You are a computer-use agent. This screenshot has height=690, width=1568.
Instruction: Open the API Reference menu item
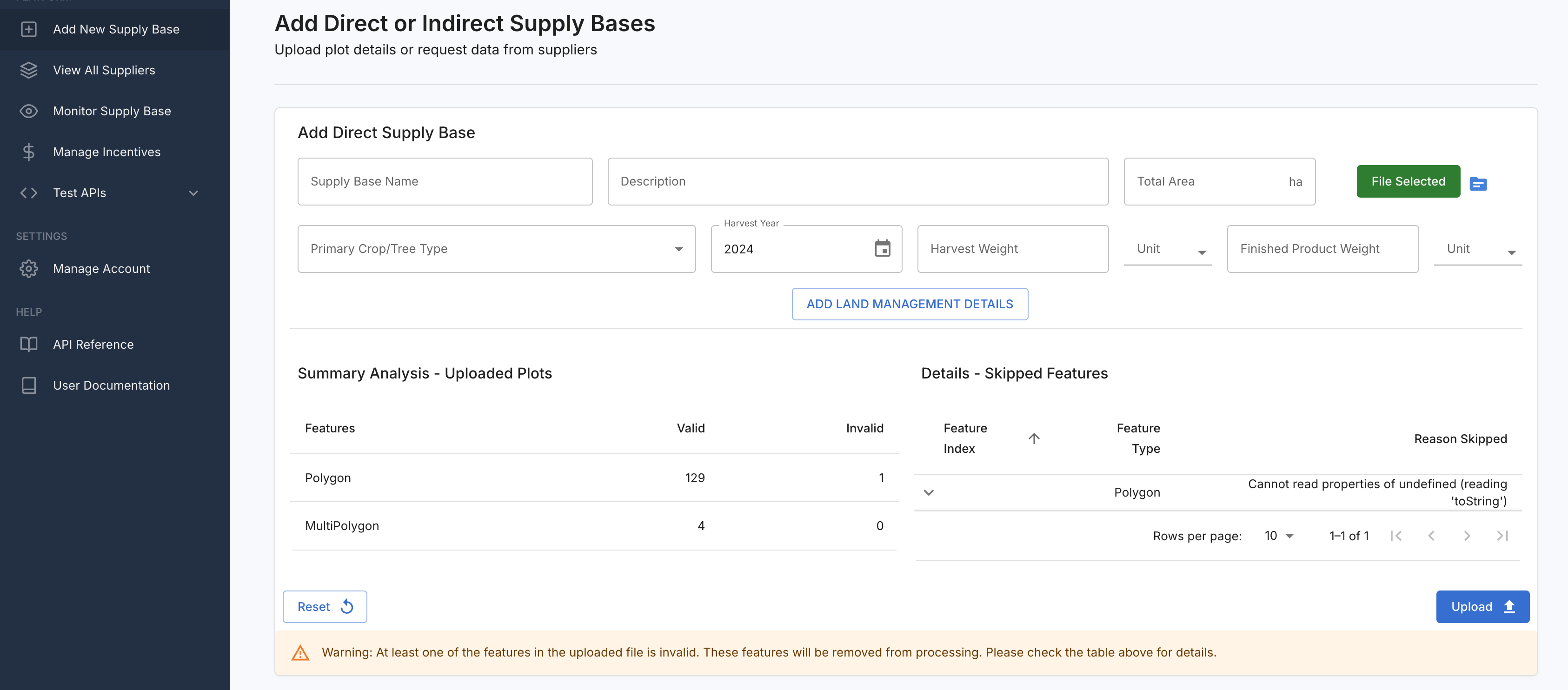click(x=93, y=345)
